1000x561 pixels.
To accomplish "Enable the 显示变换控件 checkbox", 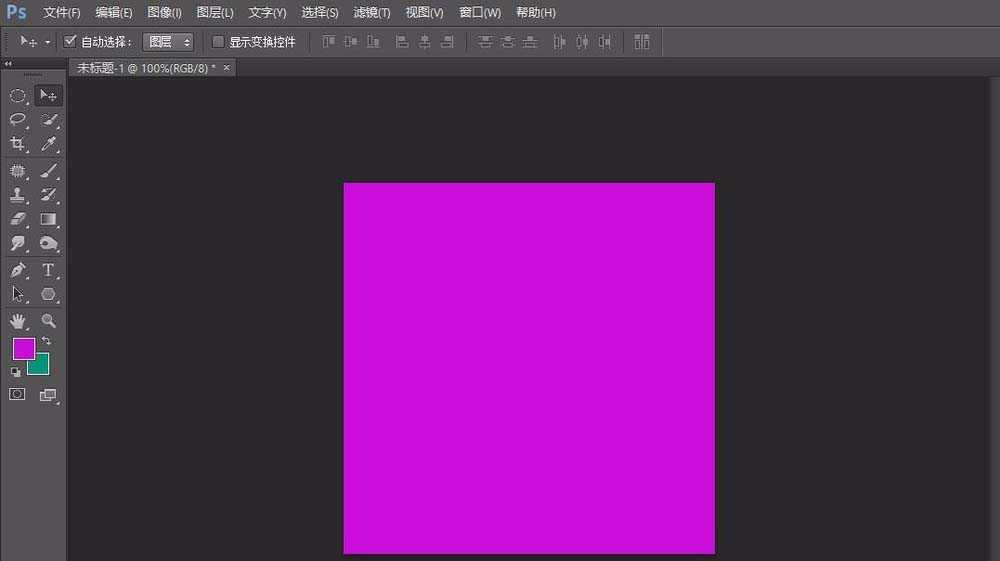I will (x=218, y=42).
